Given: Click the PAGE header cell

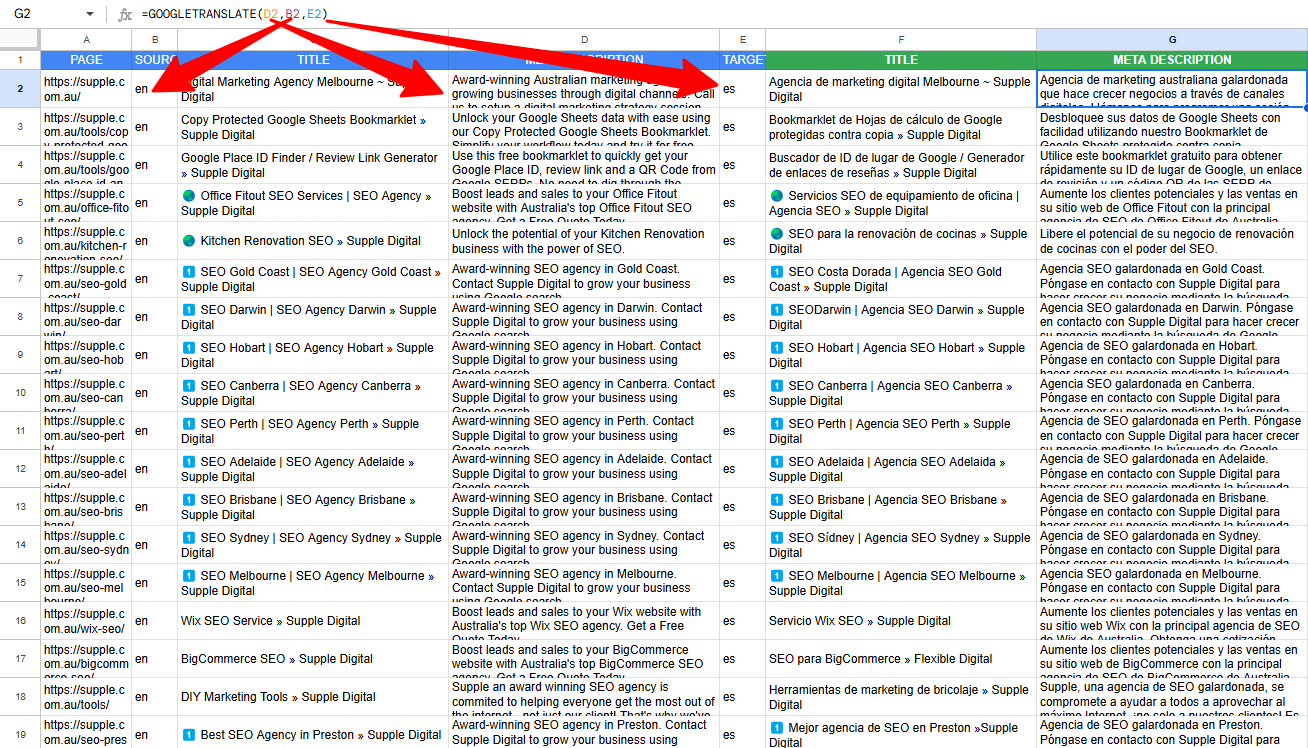Looking at the screenshot, I should point(86,60).
